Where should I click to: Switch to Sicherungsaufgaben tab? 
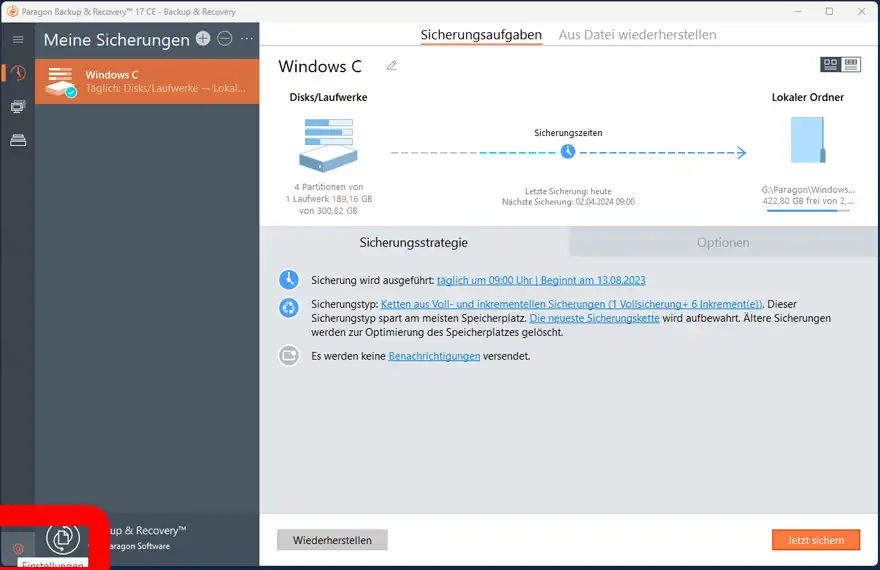(481, 35)
